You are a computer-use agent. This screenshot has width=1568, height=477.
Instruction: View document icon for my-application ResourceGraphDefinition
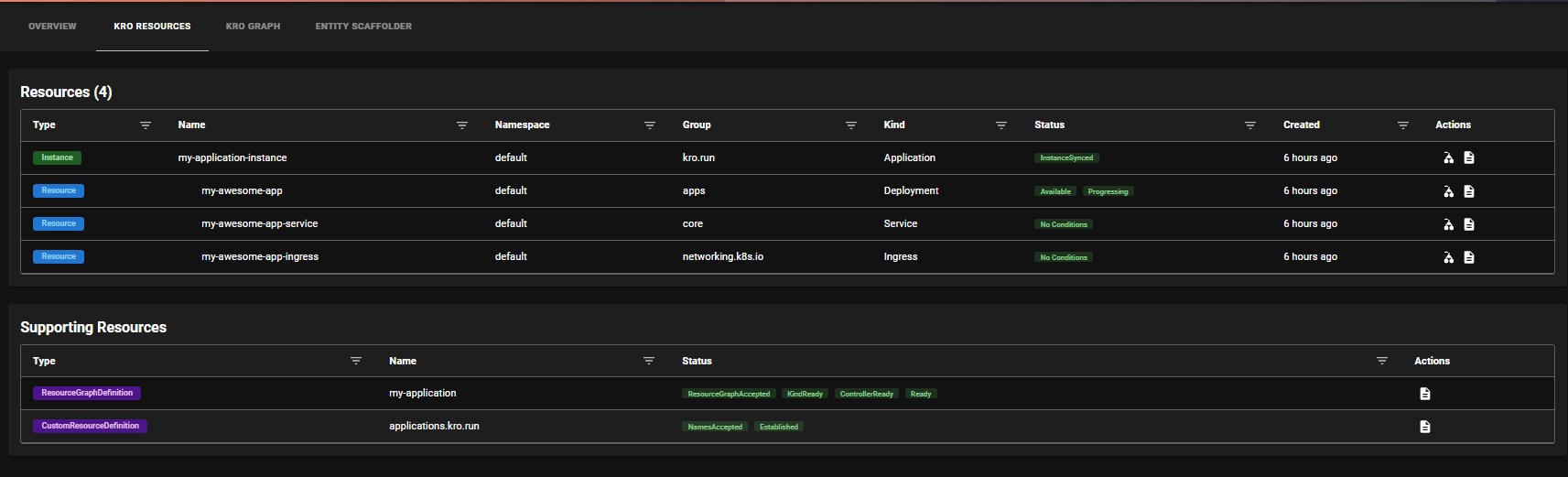(x=1424, y=394)
